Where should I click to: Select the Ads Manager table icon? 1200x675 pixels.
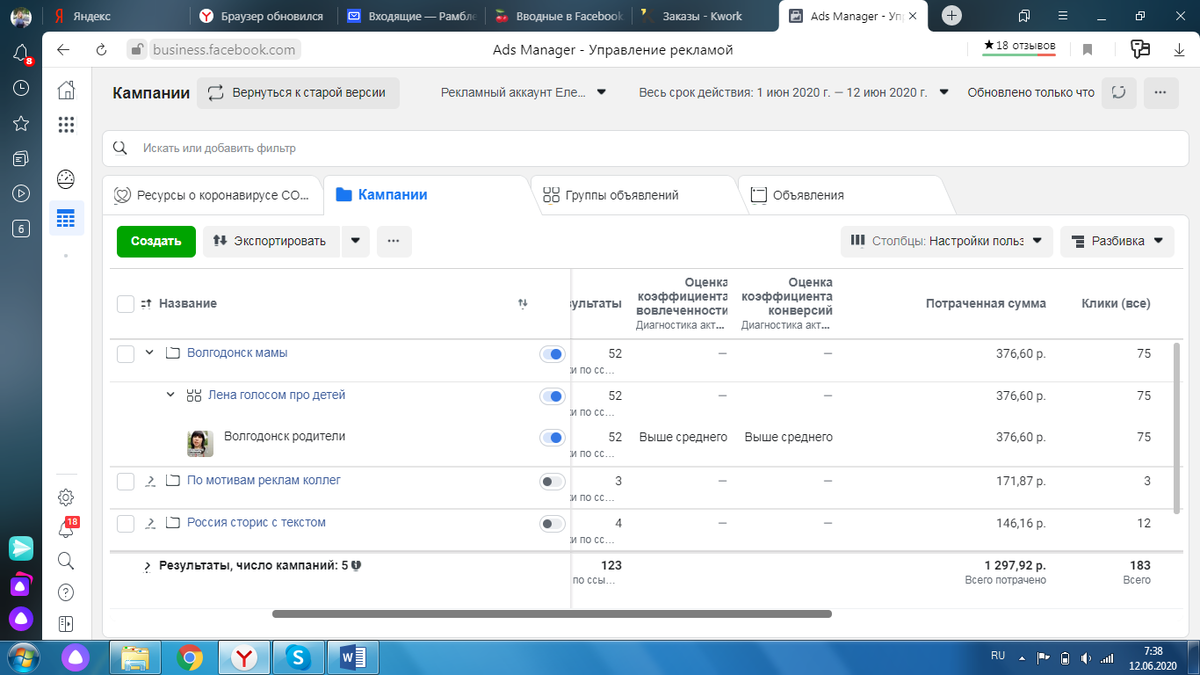coord(66,218)
